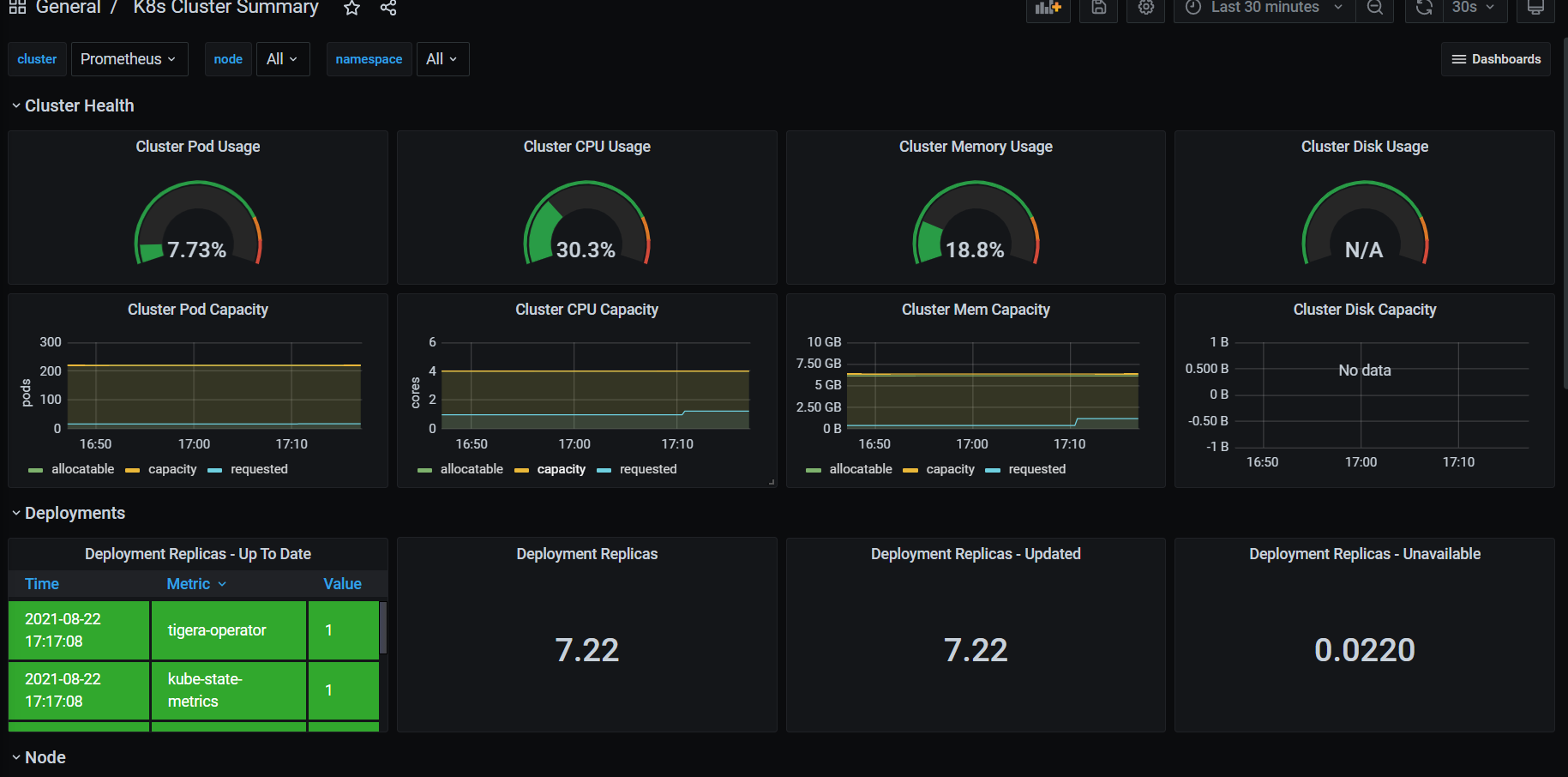
Task: Open Cluster CPU Capacity panel title menu
Action: (587, 310)
